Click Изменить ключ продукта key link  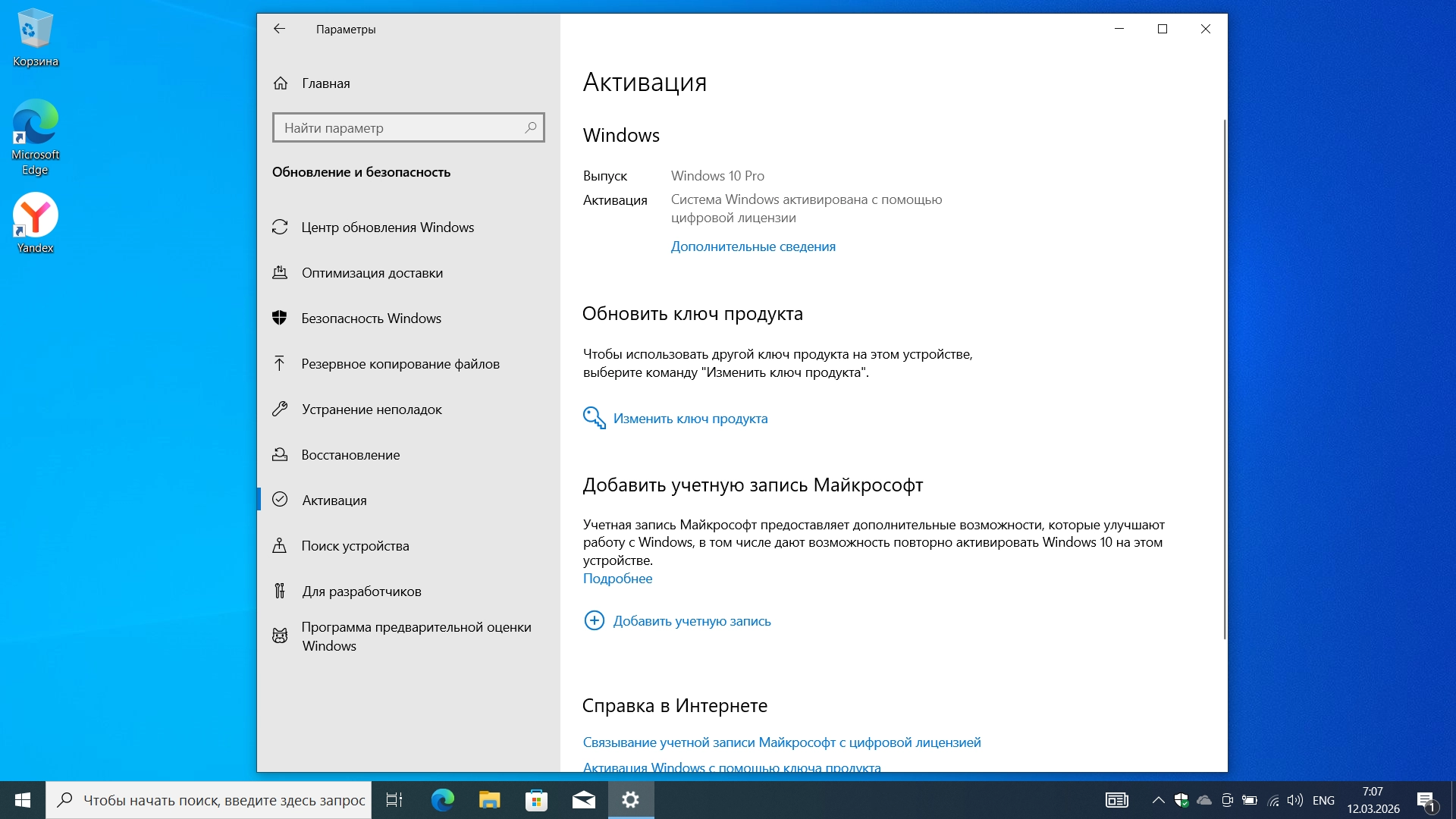[x=690, y=419]
